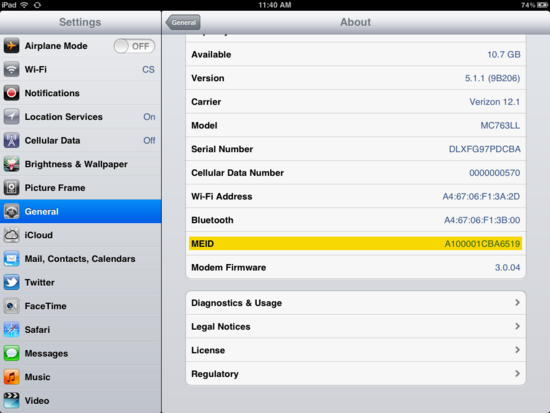Viewport: 550px width, 413px height.
Task: Tap the Modem Firmware value 3.0.04
Action: tap(507, 267)
